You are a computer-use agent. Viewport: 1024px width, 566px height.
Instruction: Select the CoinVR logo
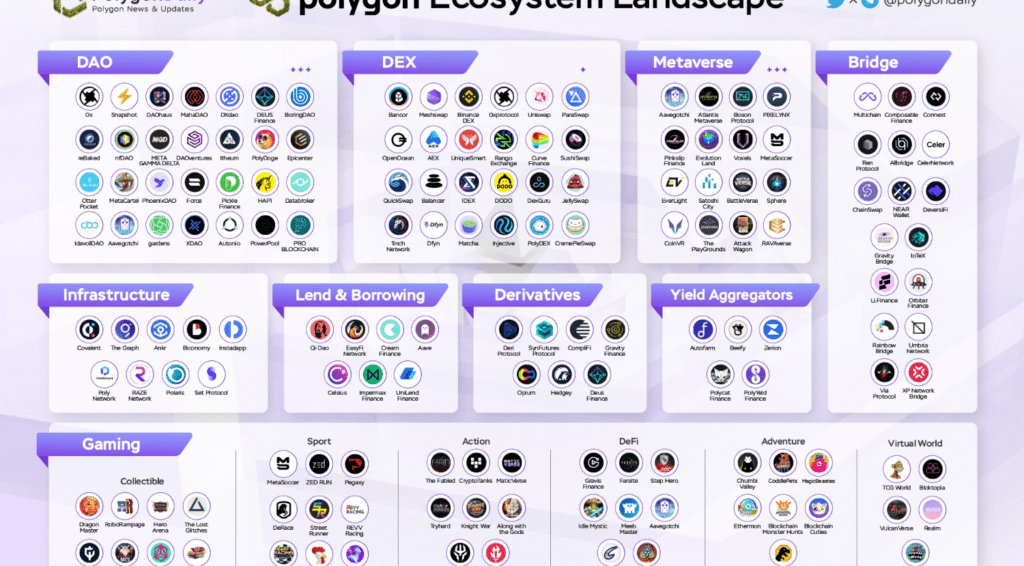point(674,226)
